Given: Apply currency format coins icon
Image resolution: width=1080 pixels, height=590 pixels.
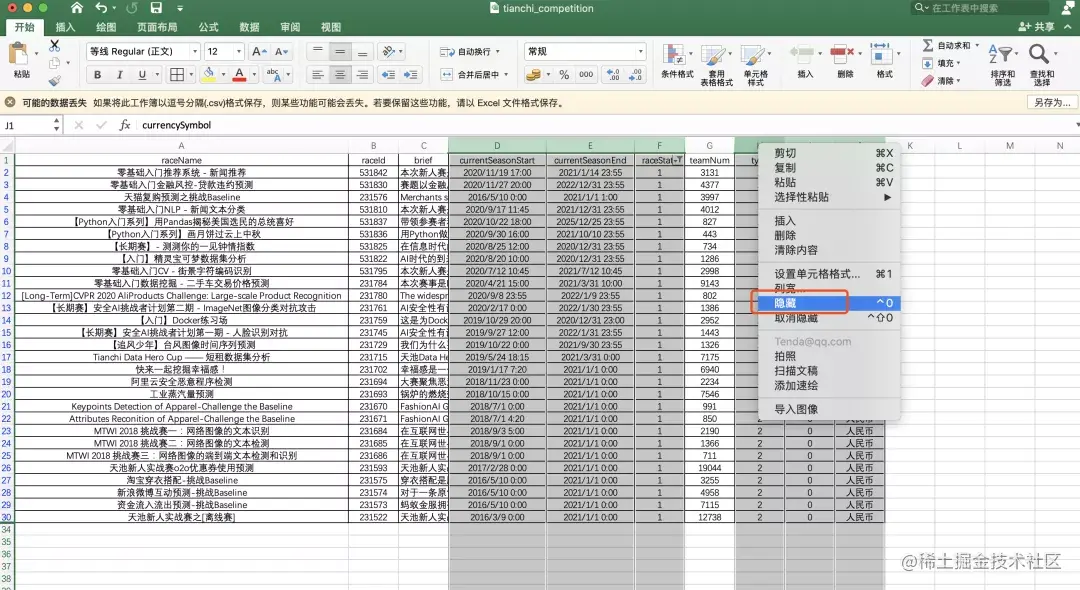Looking at the screenshot, I should click(533, 74).
